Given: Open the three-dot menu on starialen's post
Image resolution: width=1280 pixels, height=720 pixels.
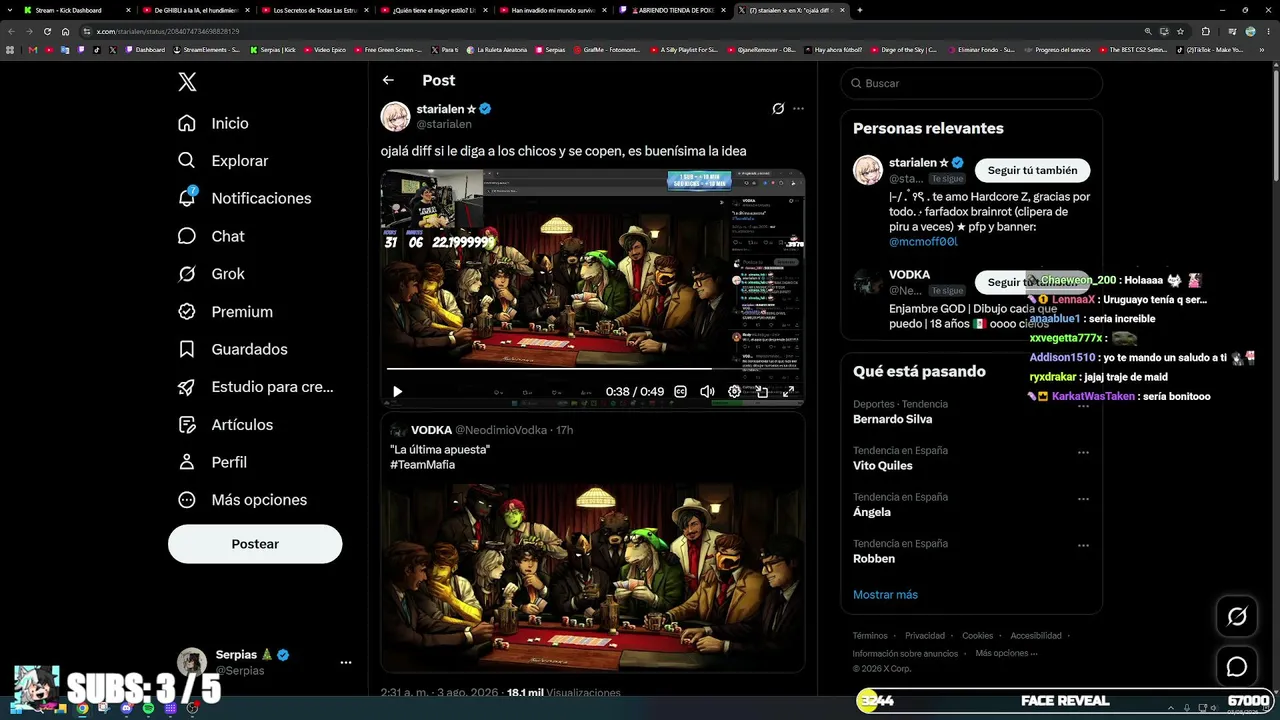Looking at the screenshot, I should pos(798,109).
